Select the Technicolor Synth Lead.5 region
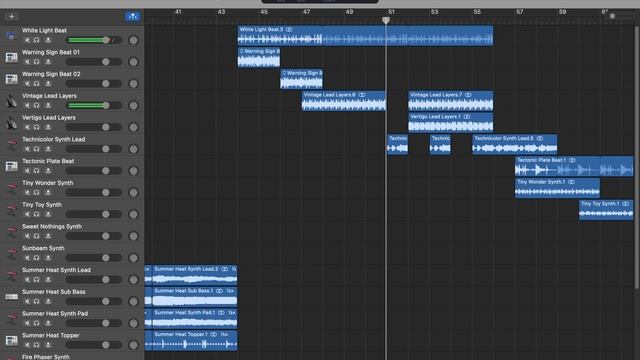 pyautogui.click(x=515, y=144)
